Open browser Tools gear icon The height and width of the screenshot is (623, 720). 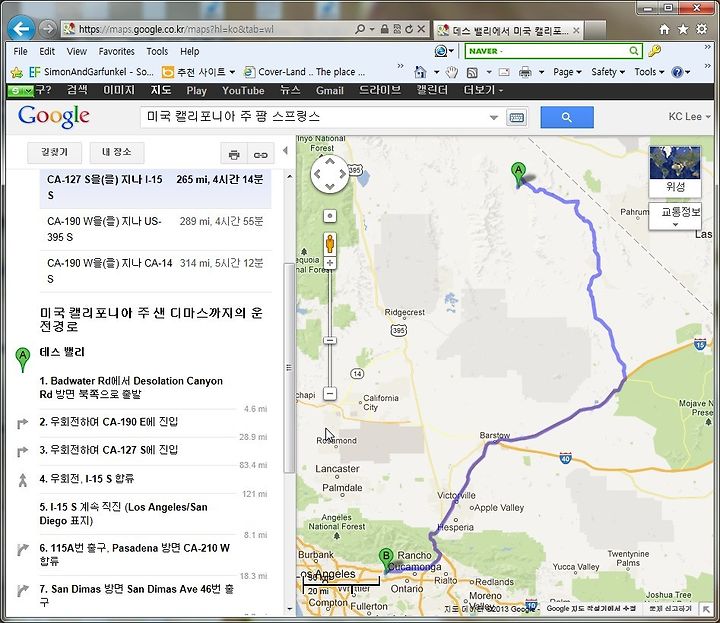[x=702, y=29]
